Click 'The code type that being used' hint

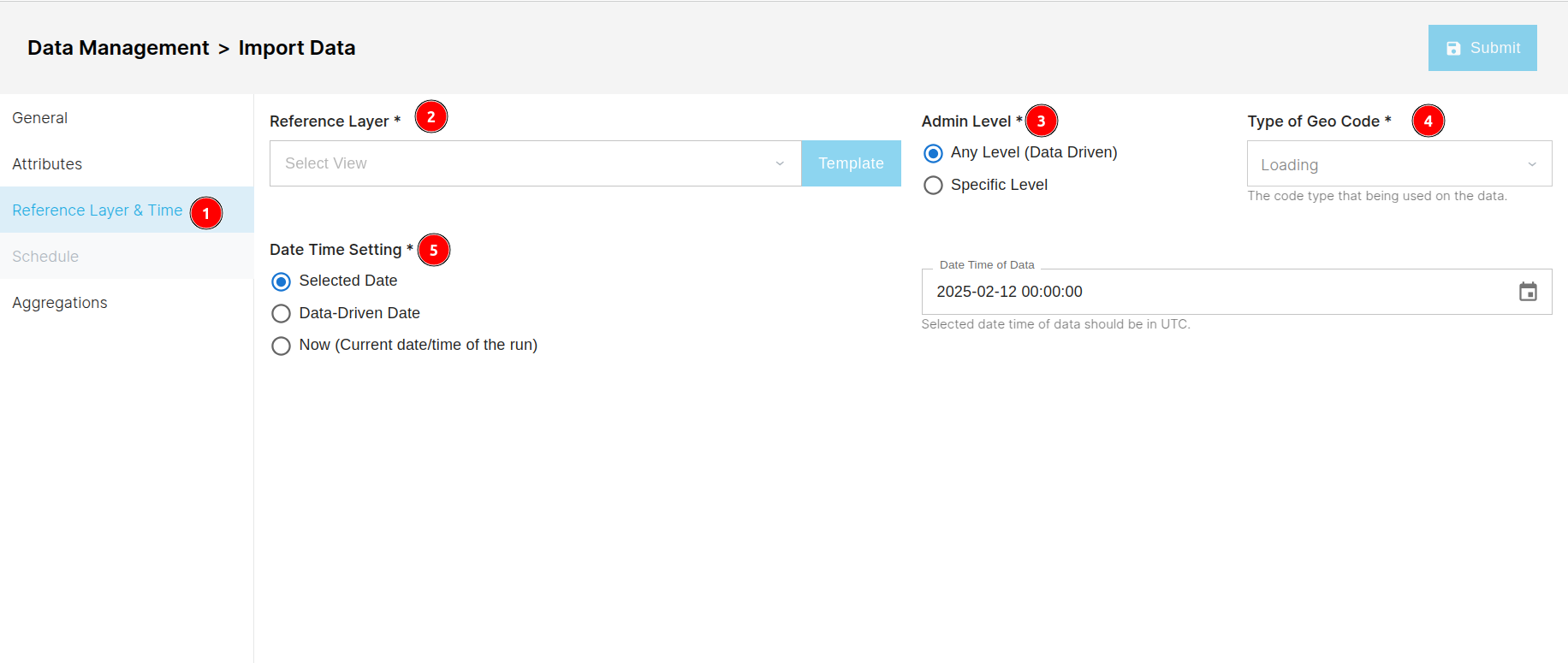[1377, 196]
